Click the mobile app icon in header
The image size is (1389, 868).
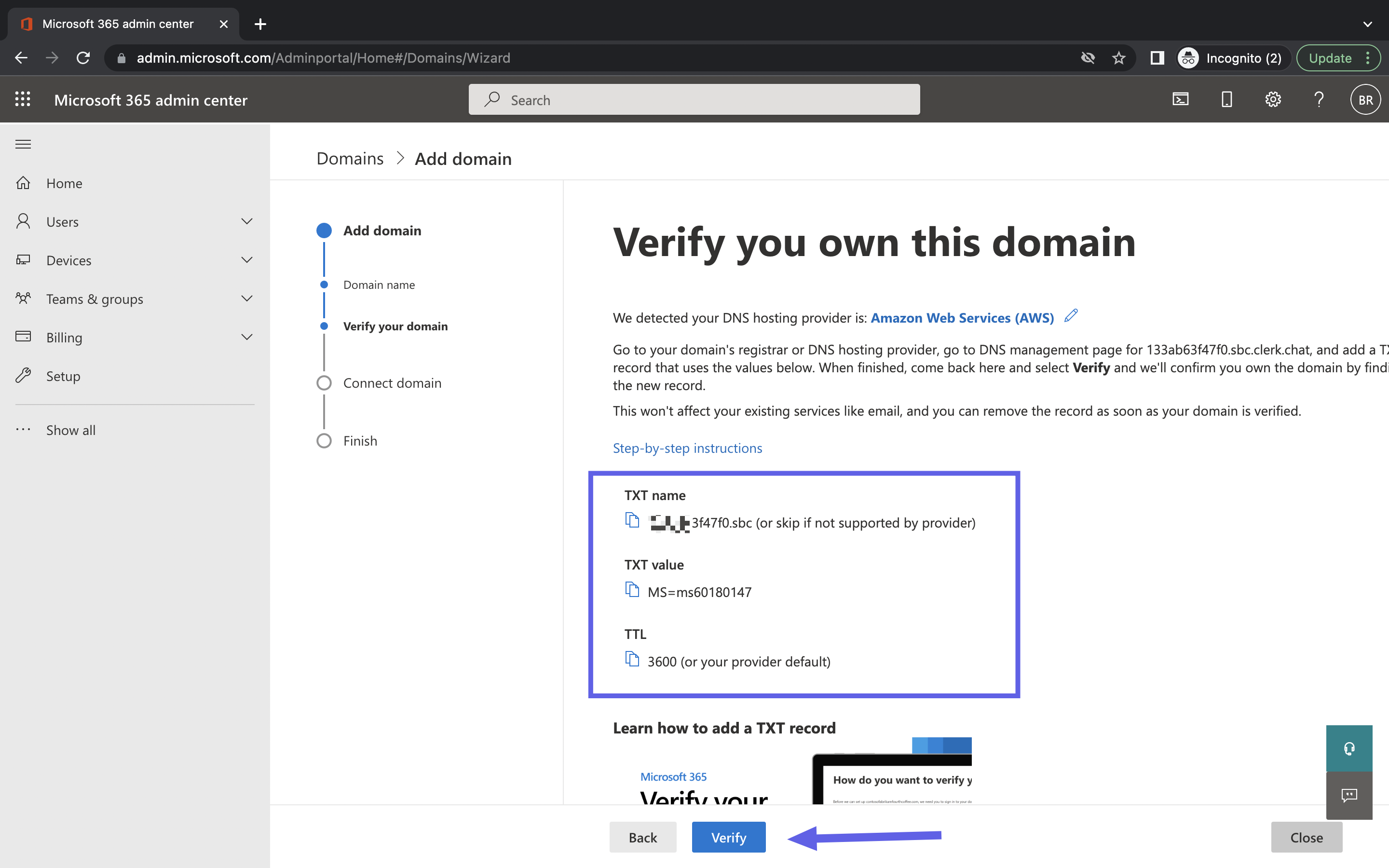pyautogui.click(x=1226, y=99)
